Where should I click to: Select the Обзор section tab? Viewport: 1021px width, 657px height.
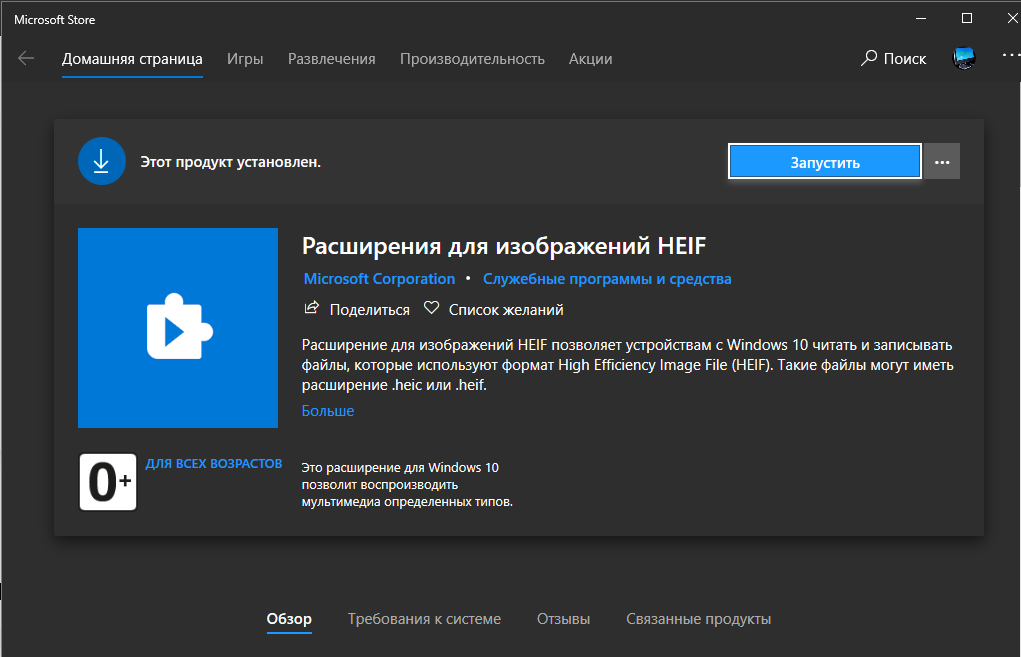point(289,619)
